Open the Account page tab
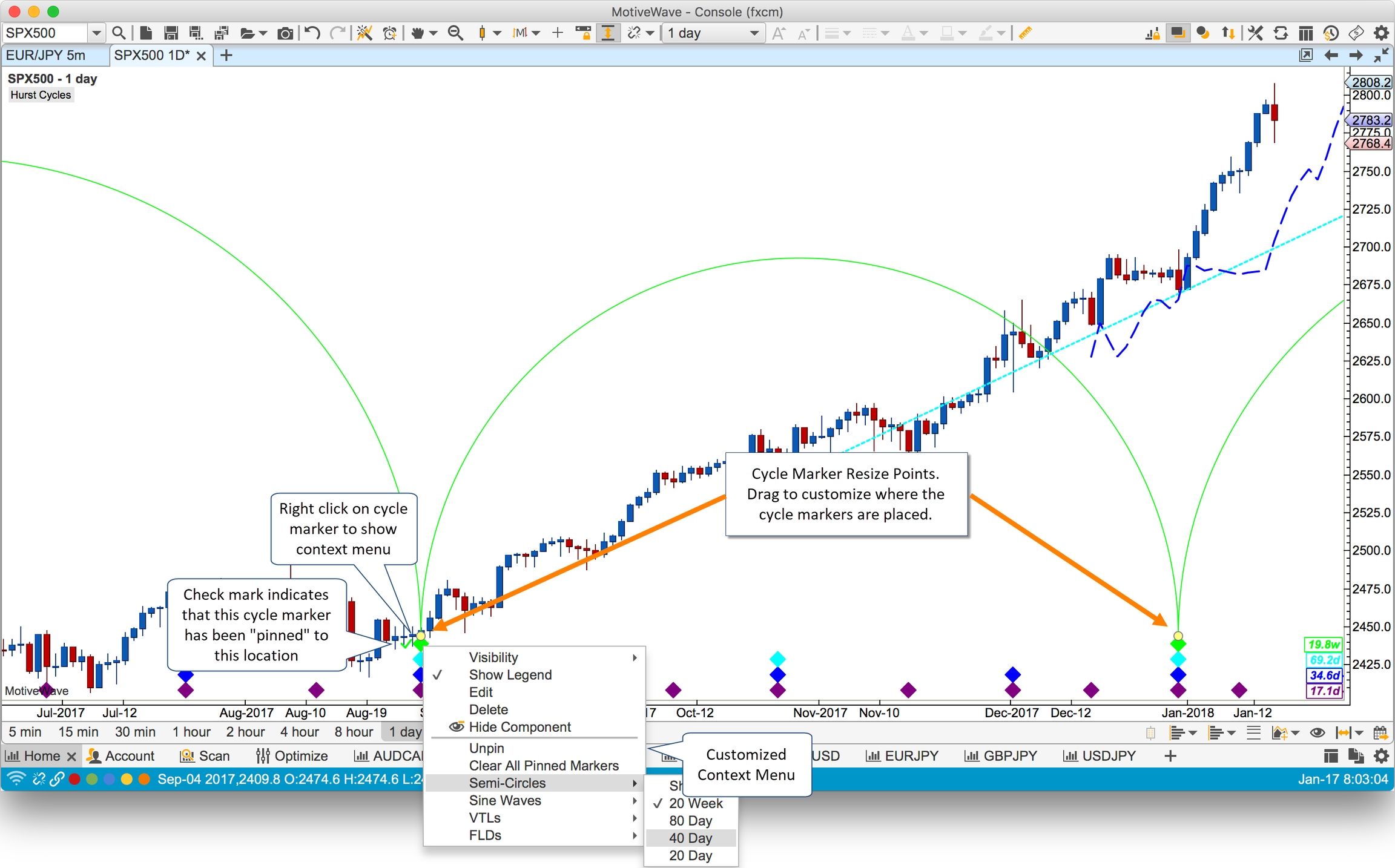Screen dimensions: 1395x868 point(121,756)
